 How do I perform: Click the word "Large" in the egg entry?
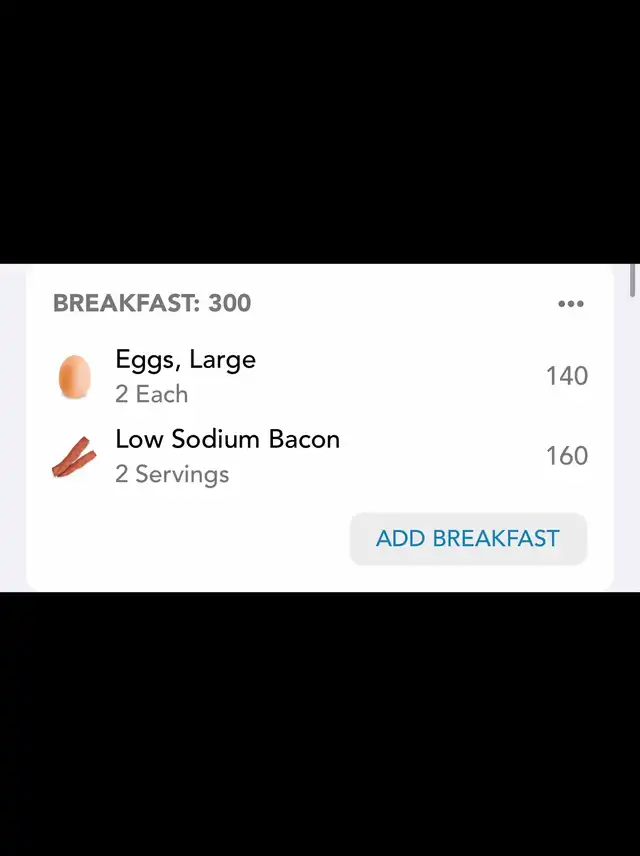click(222, 361)
